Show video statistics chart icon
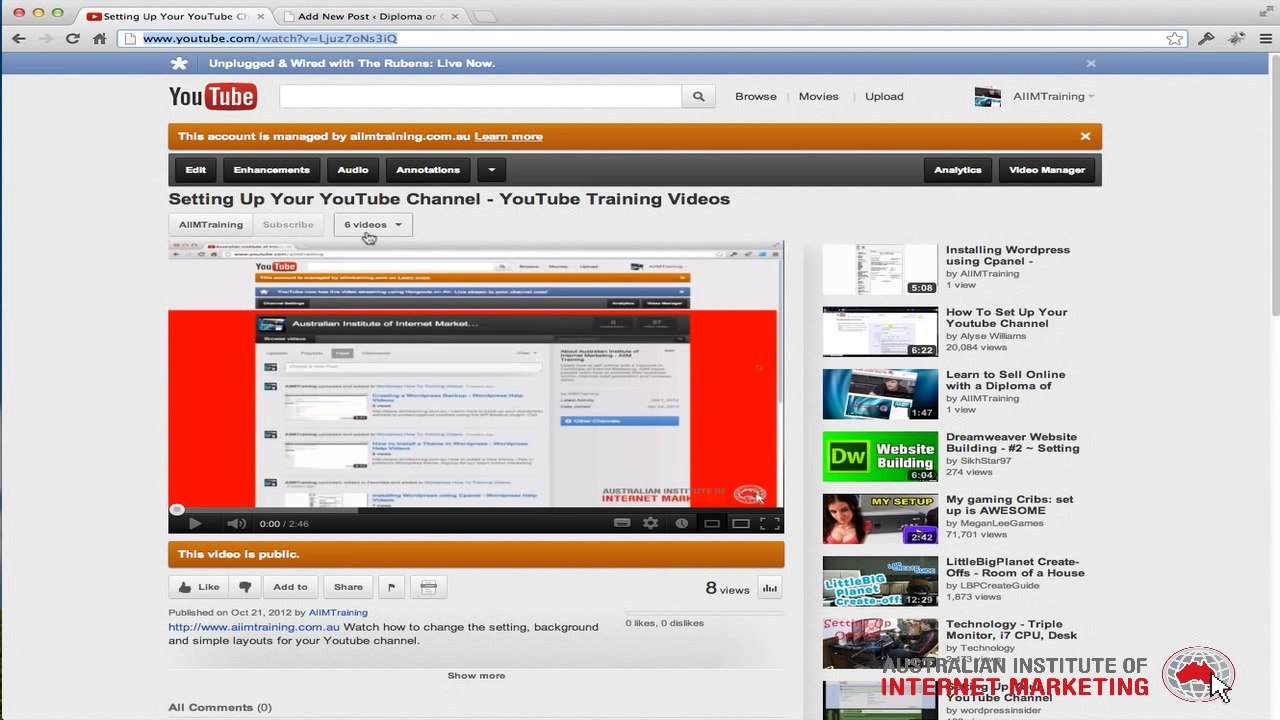The width and height of the screenshot is (1280, 720). pyautogui.click(x=769, y=588)
